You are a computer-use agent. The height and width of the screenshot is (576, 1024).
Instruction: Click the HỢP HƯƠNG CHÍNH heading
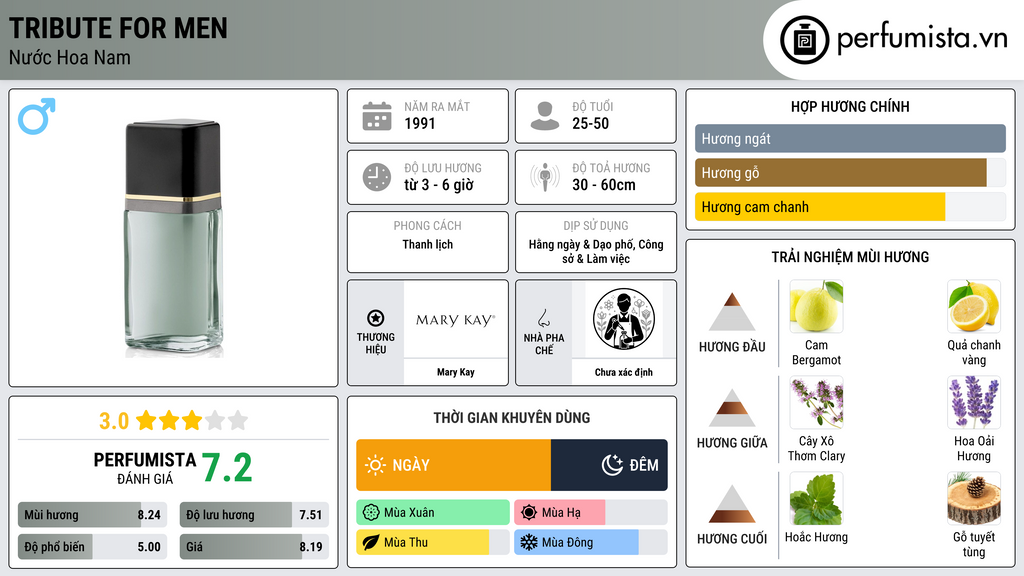click(x=850, y=106)
